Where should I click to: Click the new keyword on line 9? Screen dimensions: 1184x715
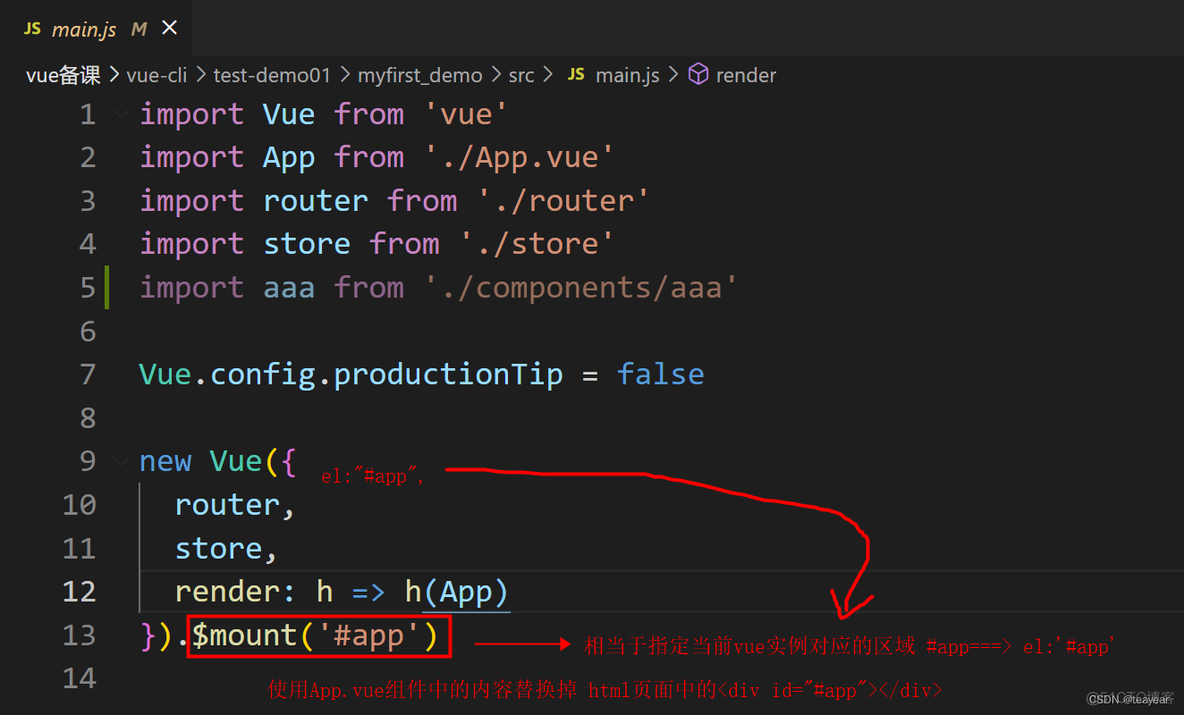click(165, 461)
